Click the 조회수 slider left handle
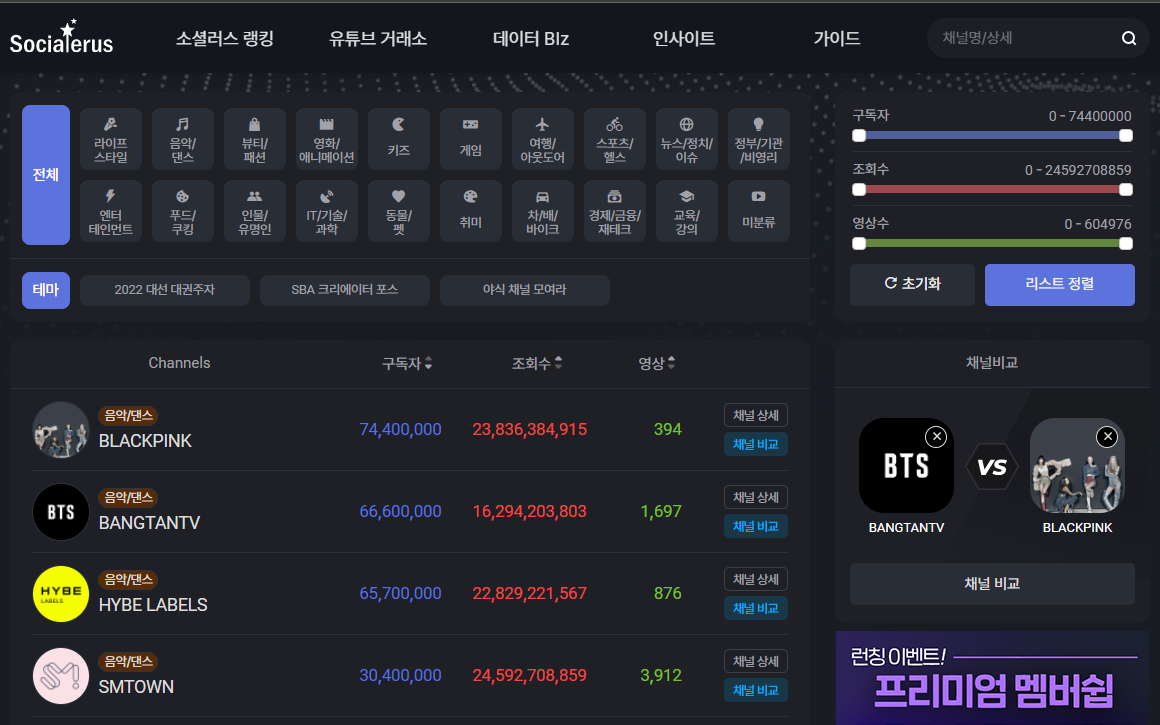 [859, 189]
